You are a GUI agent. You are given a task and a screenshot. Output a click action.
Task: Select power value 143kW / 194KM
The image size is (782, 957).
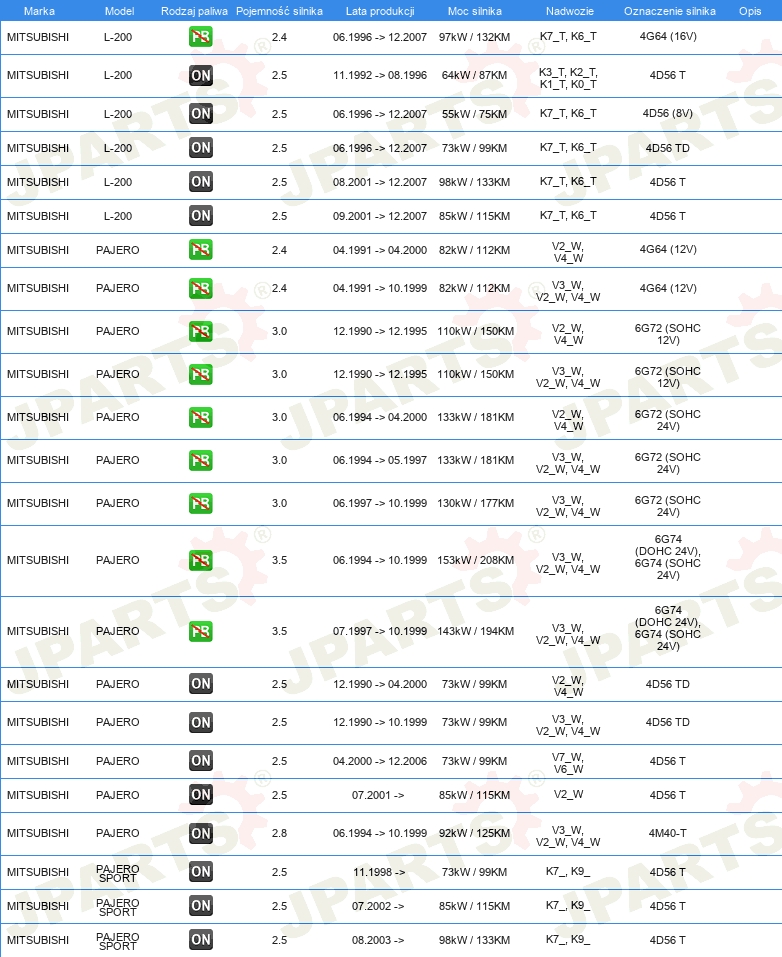point(476,631)
